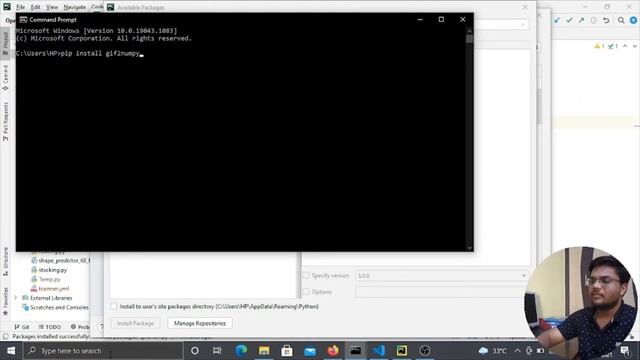Open PyCharm Search Everywhere magnifier

[621, 20]
